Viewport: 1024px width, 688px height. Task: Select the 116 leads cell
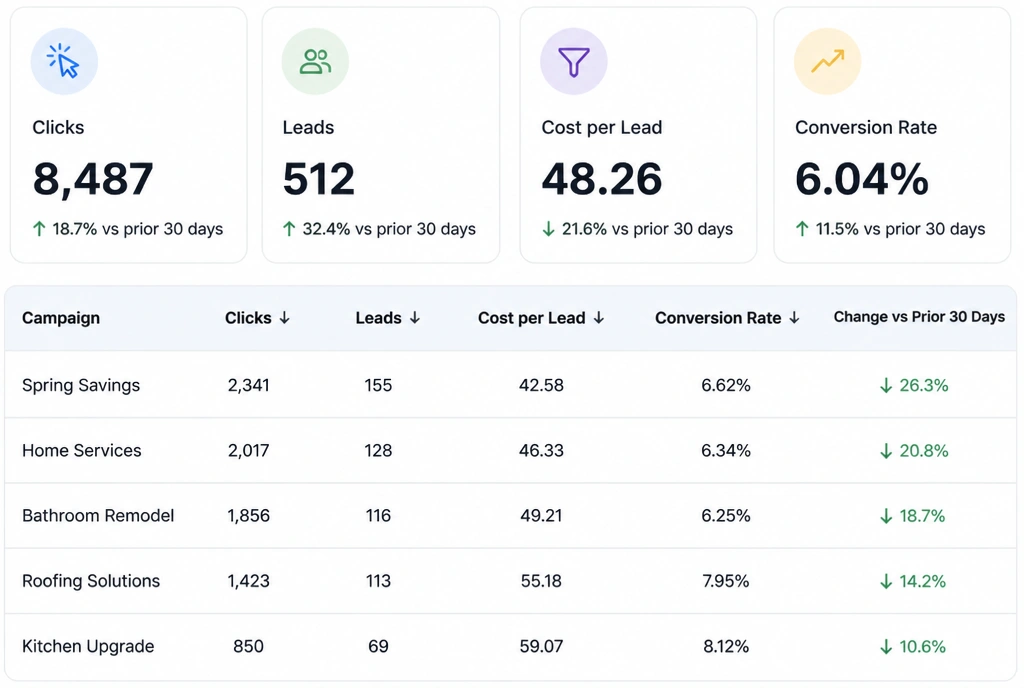pos(378,516)
